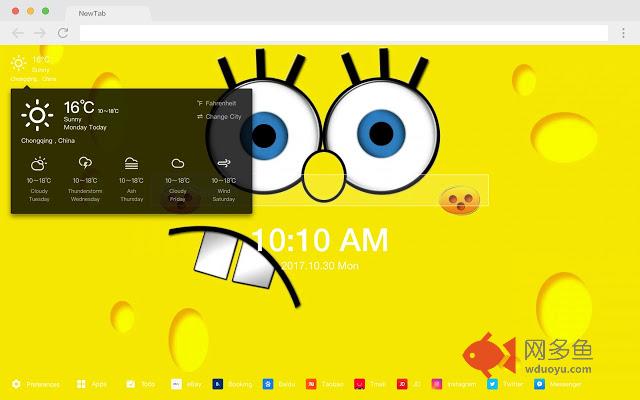This screenshot has width=640, height=400.
Task: Collapse the weather widget above the panel
Action: point(33,68)
